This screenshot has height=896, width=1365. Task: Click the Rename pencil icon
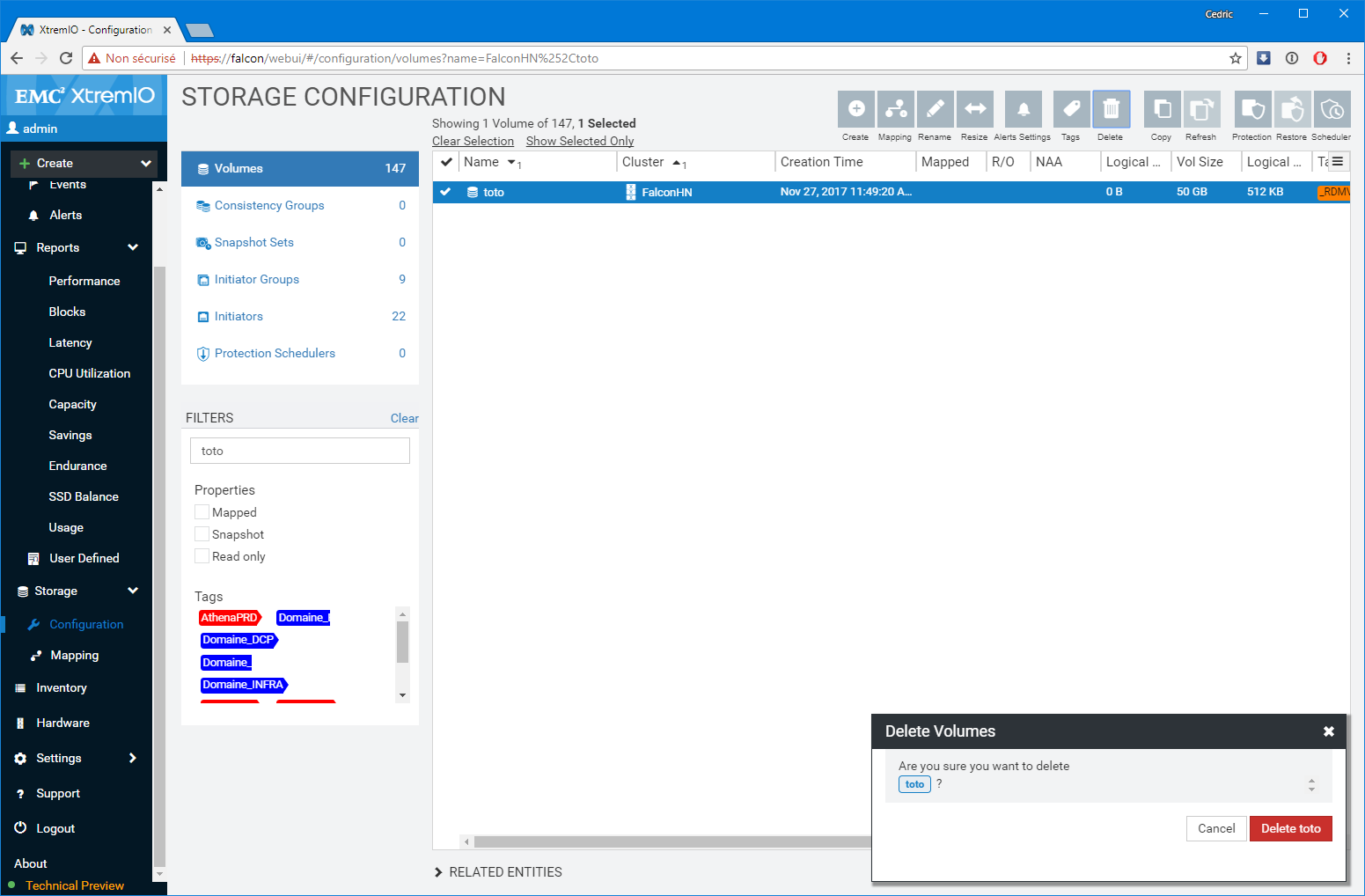(x=935, y=109)
